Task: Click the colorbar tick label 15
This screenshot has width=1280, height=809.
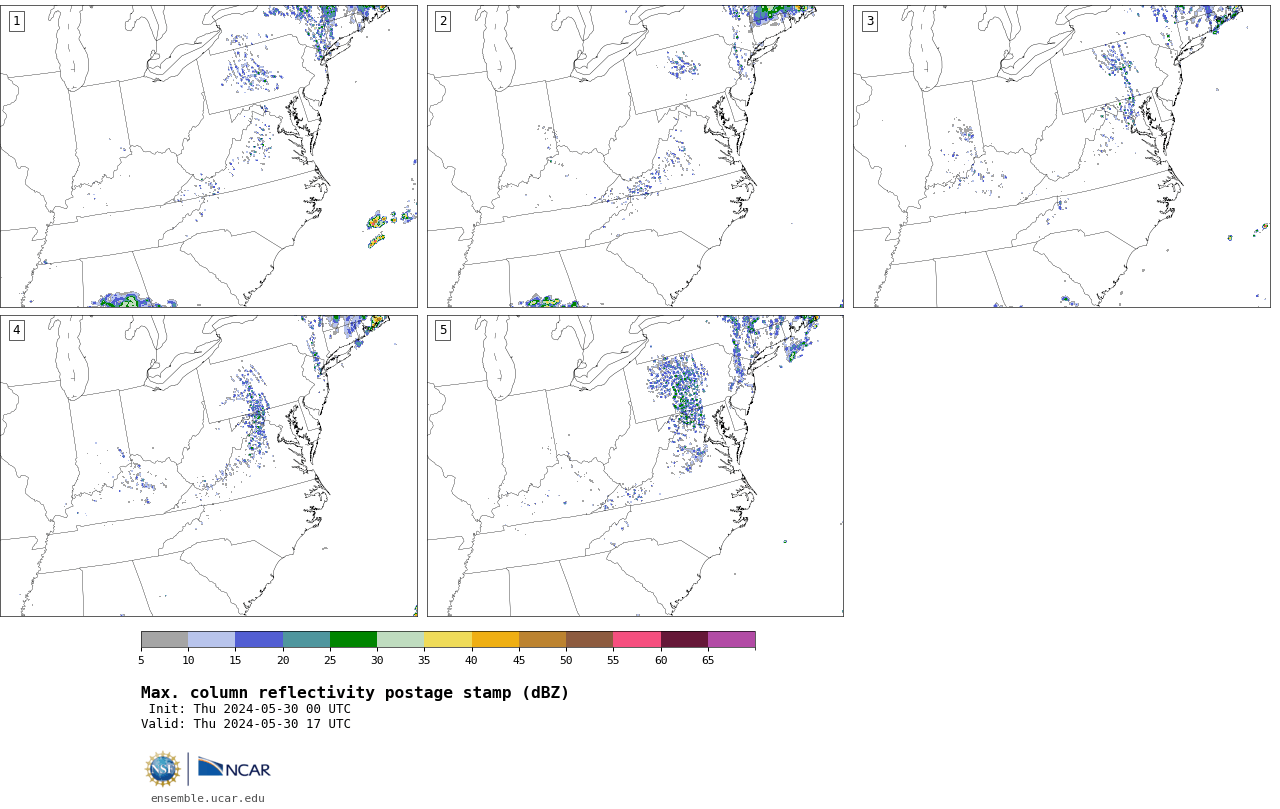Action: coord(236,660)
